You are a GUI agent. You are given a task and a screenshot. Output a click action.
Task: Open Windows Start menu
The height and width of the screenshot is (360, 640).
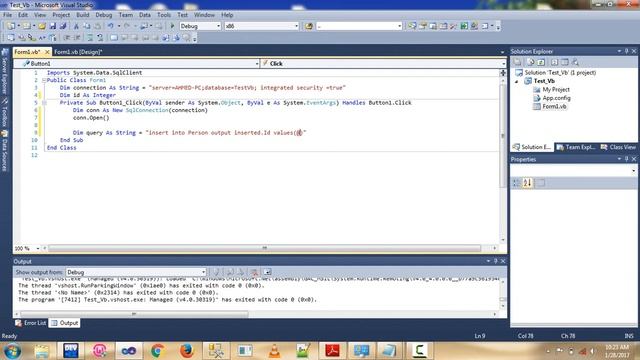tap(12, 351)
